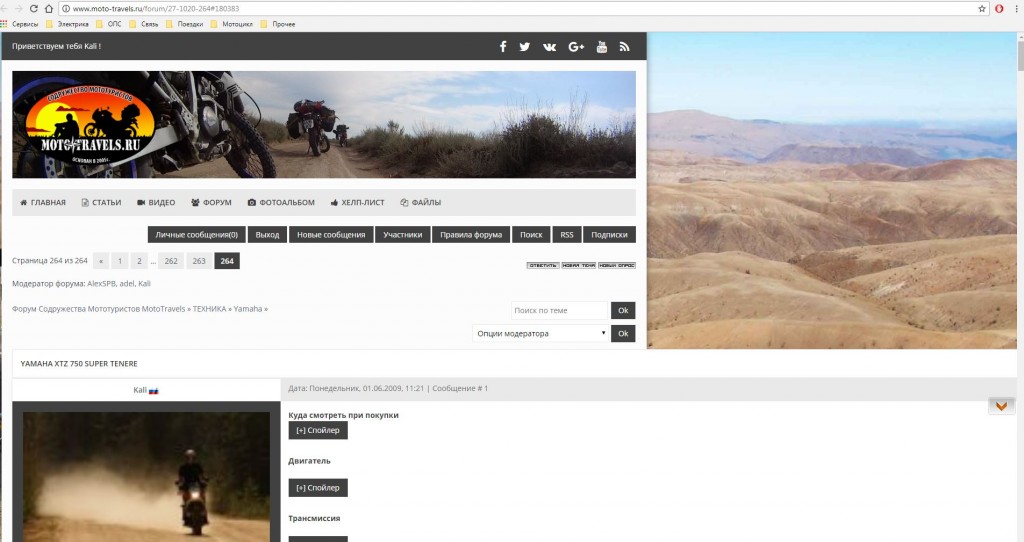Open the ГЛАВНАЯ menu item

coord(43,202)
